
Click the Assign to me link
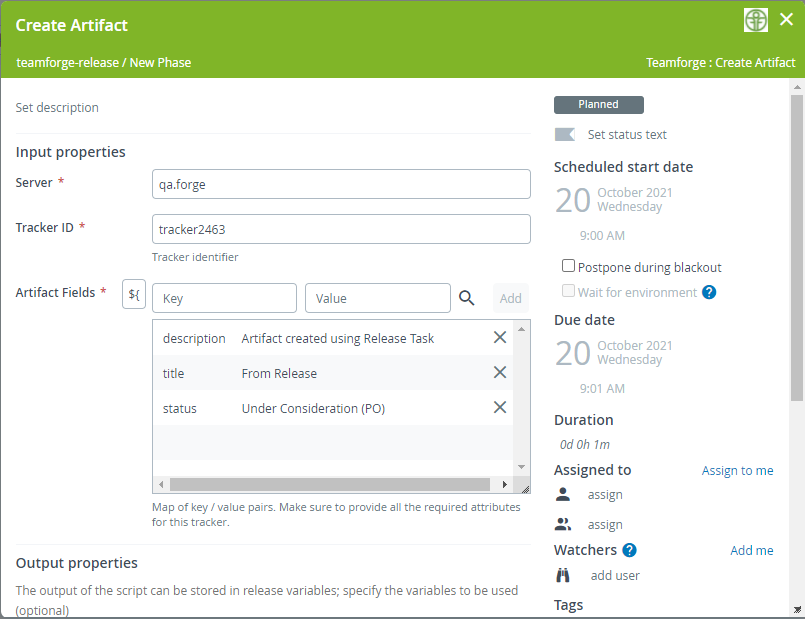(x=737, y=470)
